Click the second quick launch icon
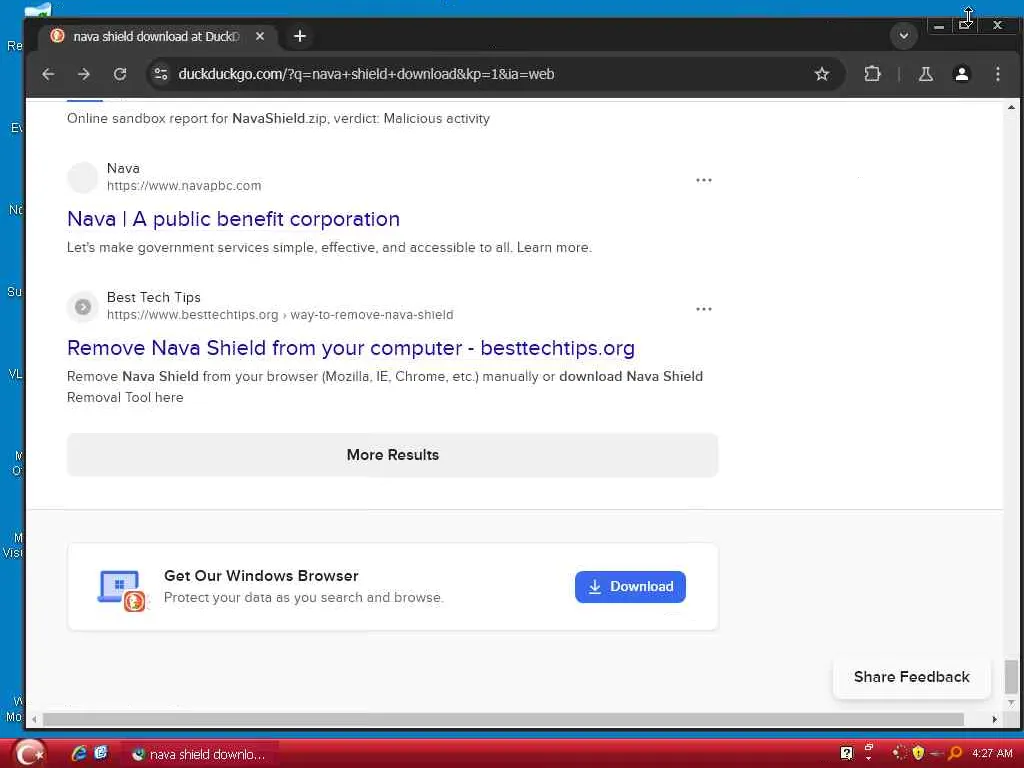The width and height of the screenshot is (1024, 768). [101, 753]
